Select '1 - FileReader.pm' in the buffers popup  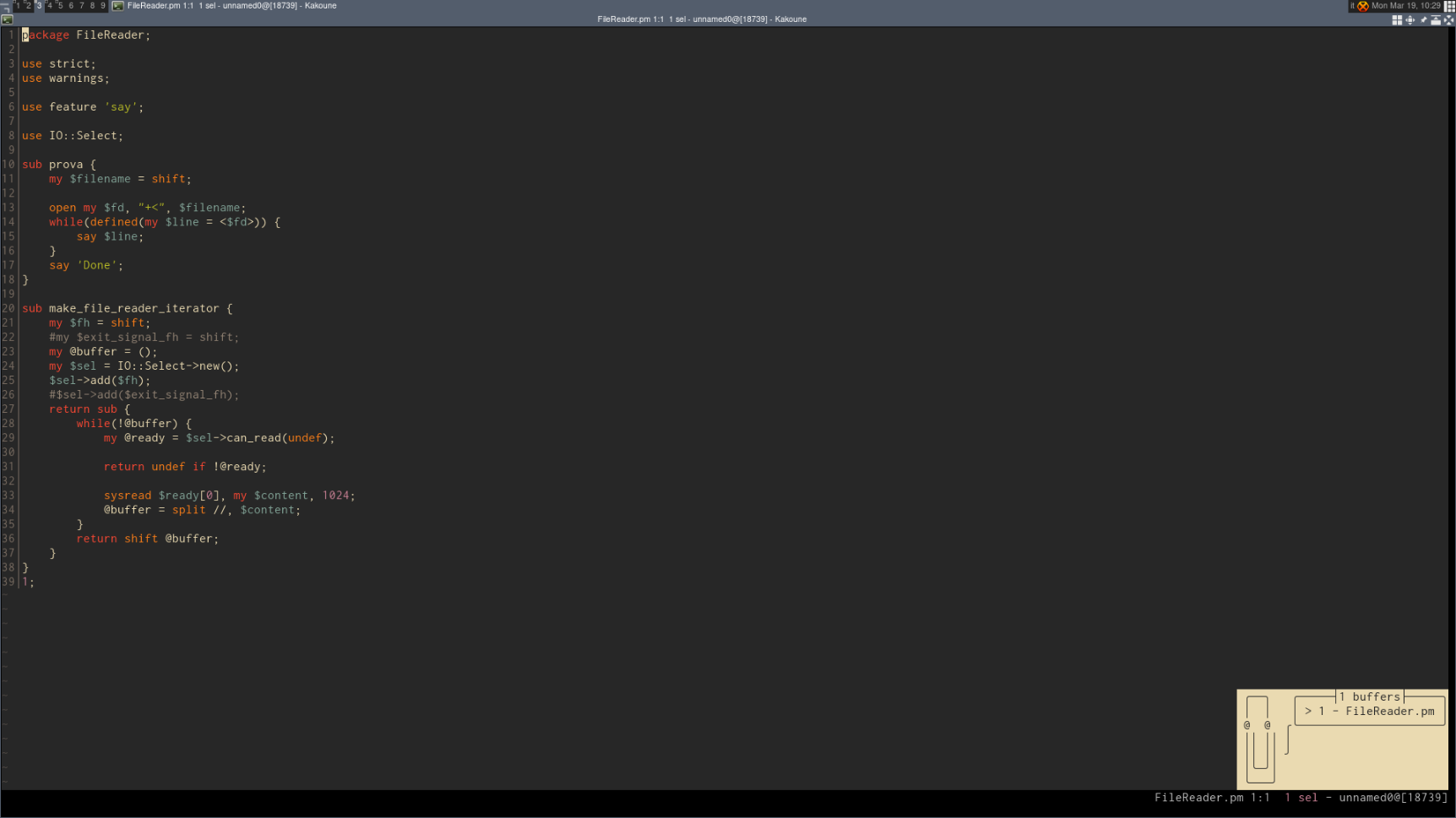[1369, 711]
